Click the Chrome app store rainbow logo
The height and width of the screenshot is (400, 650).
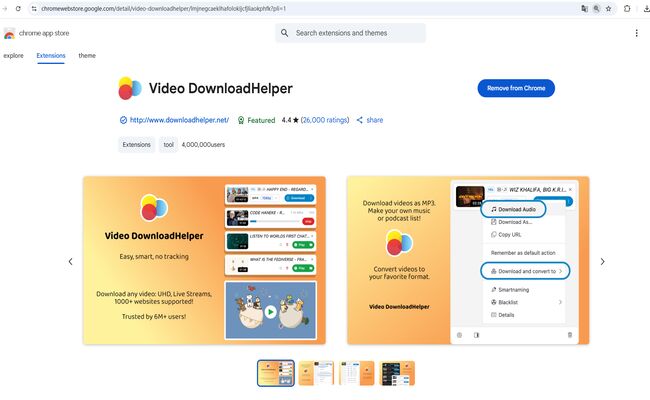(x=9, y=34)
